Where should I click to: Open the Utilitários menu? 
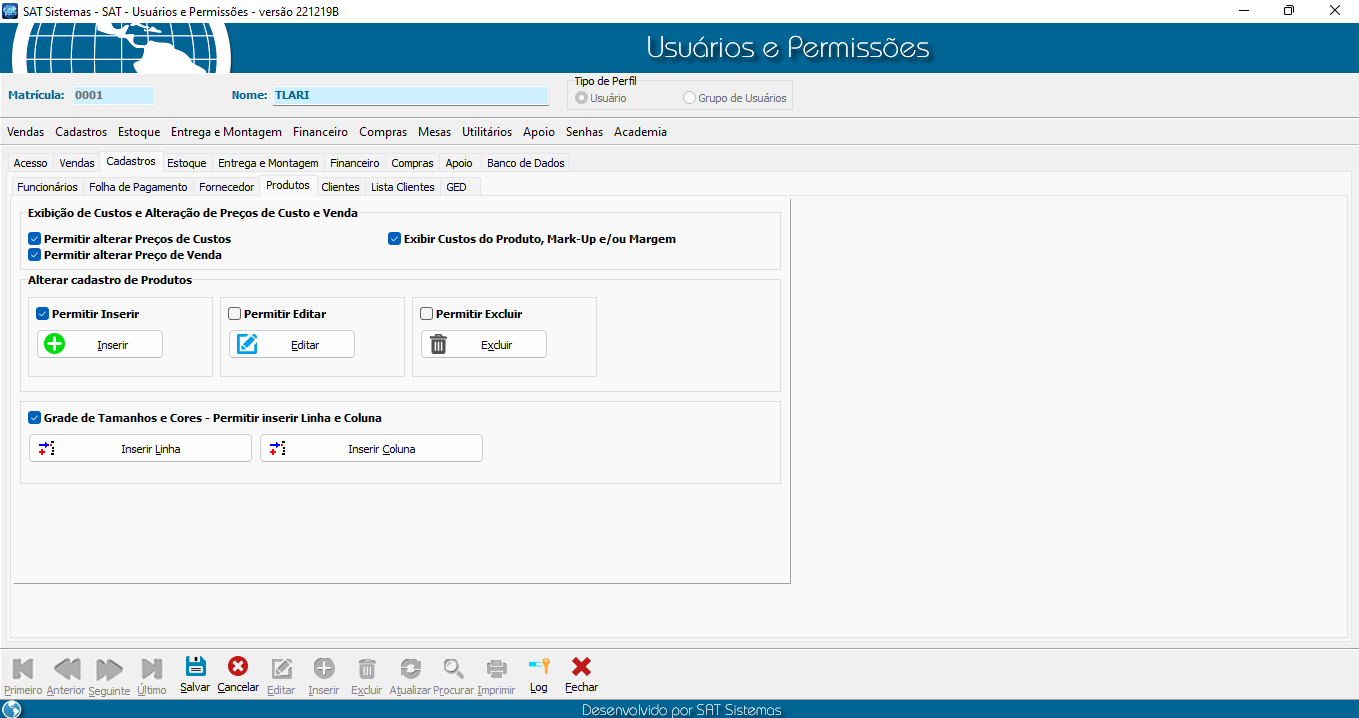click(487, 132)
